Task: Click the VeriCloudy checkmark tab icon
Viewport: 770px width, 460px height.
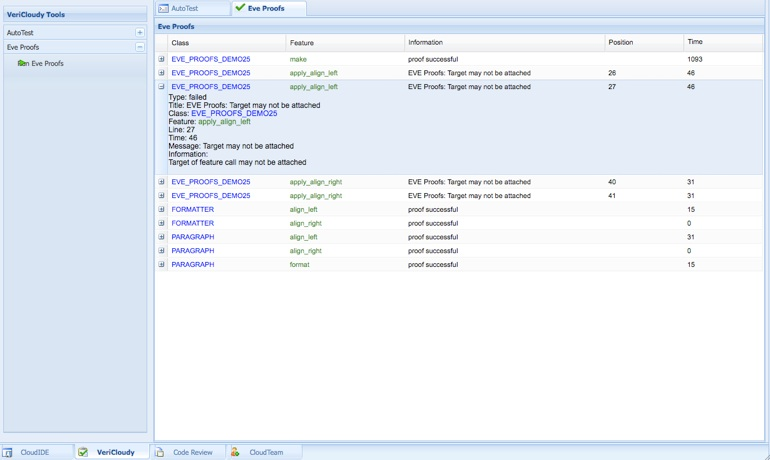Action: (x=83, y=452)
